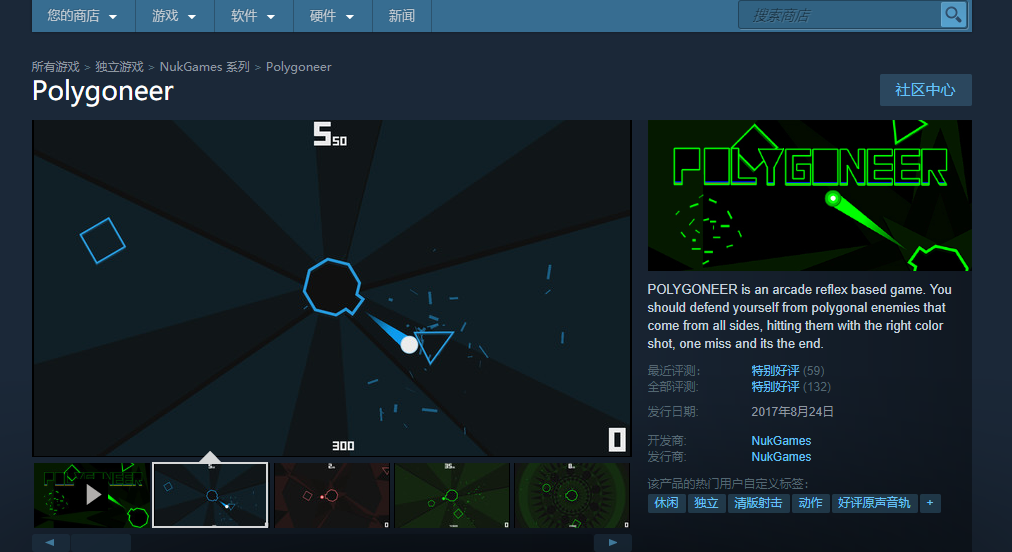
Task: Click the plus button to add tag
Action: click(x=930, y=503)
